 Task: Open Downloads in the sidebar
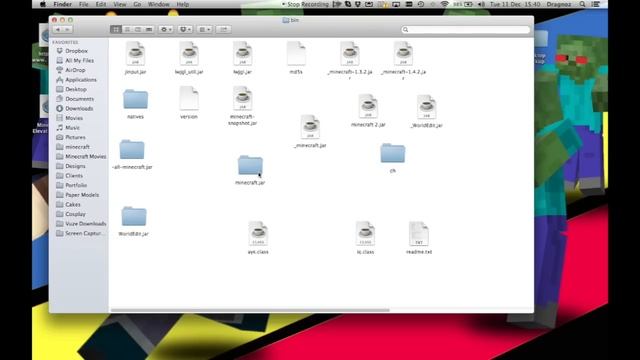(x=79, y=109)
